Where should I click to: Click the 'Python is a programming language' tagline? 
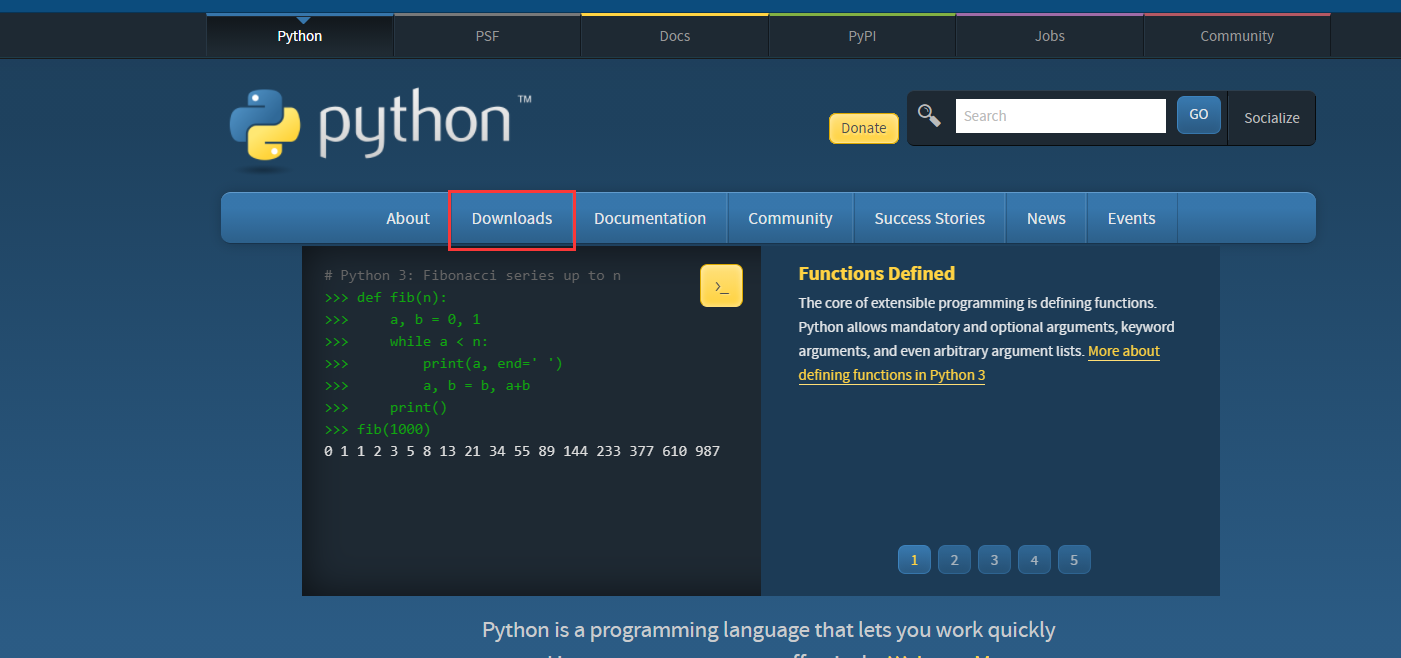(x=769, y=630)
